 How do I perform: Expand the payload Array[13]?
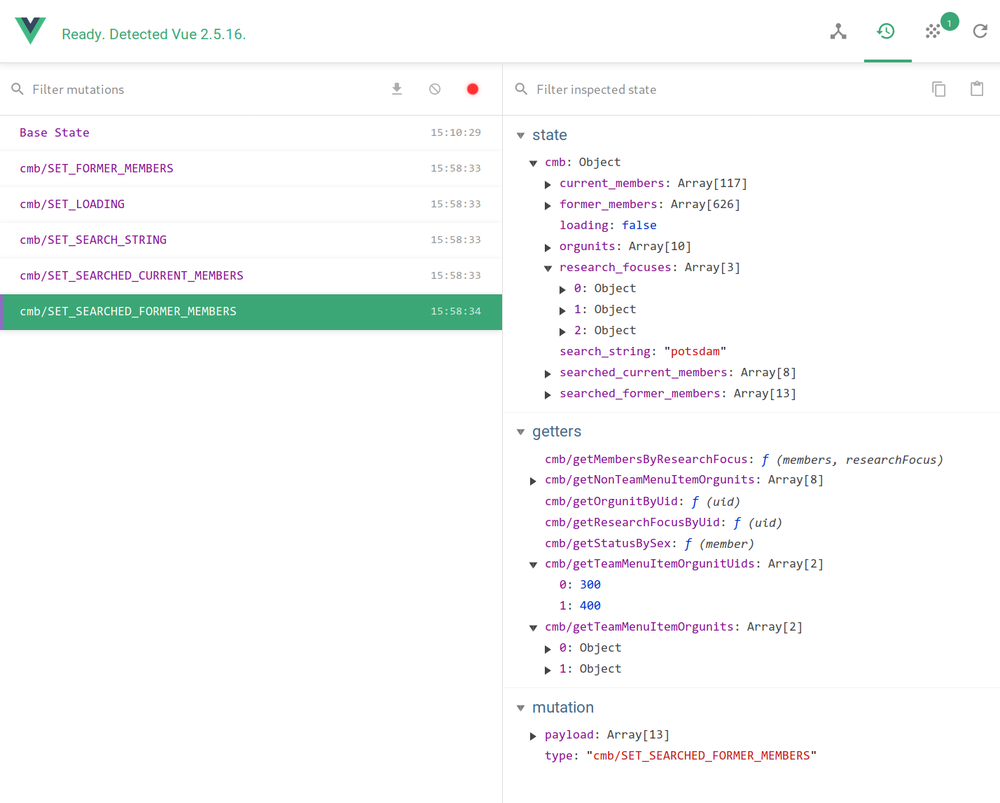pos(533,736)
